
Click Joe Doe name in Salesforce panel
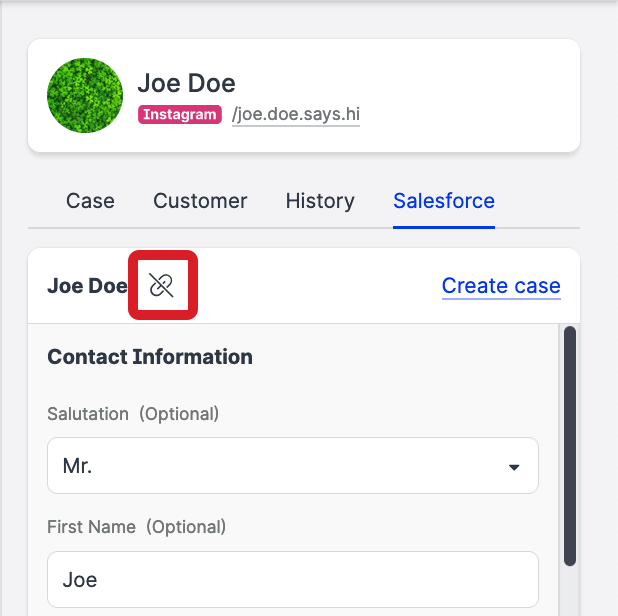tap(87, 286)
